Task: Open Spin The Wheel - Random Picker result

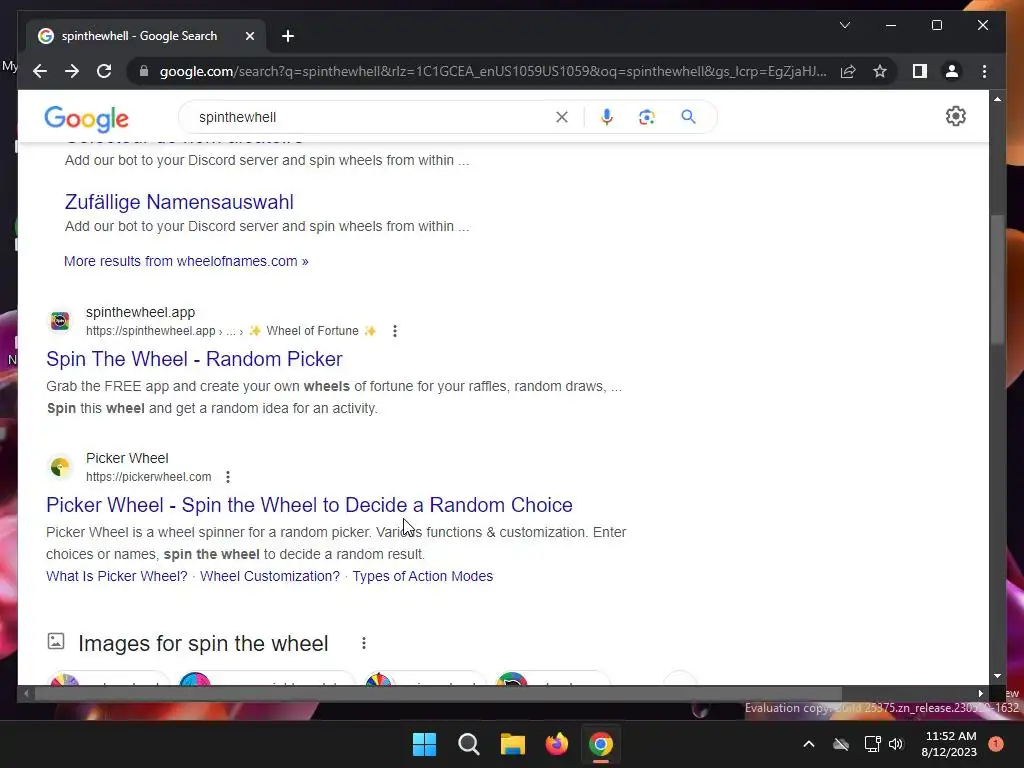Action: [x=194, y=359]
